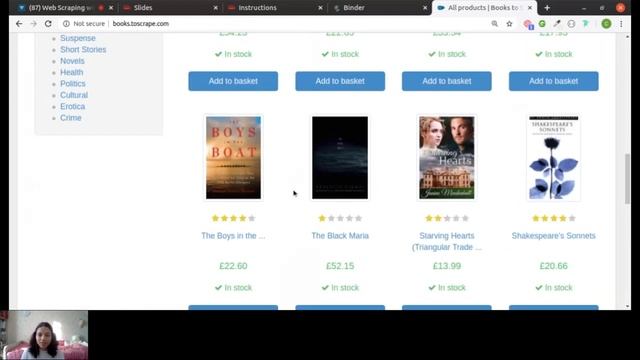
Task: Open the Starving Hearts cover image
Action: [x=447, y=158]
